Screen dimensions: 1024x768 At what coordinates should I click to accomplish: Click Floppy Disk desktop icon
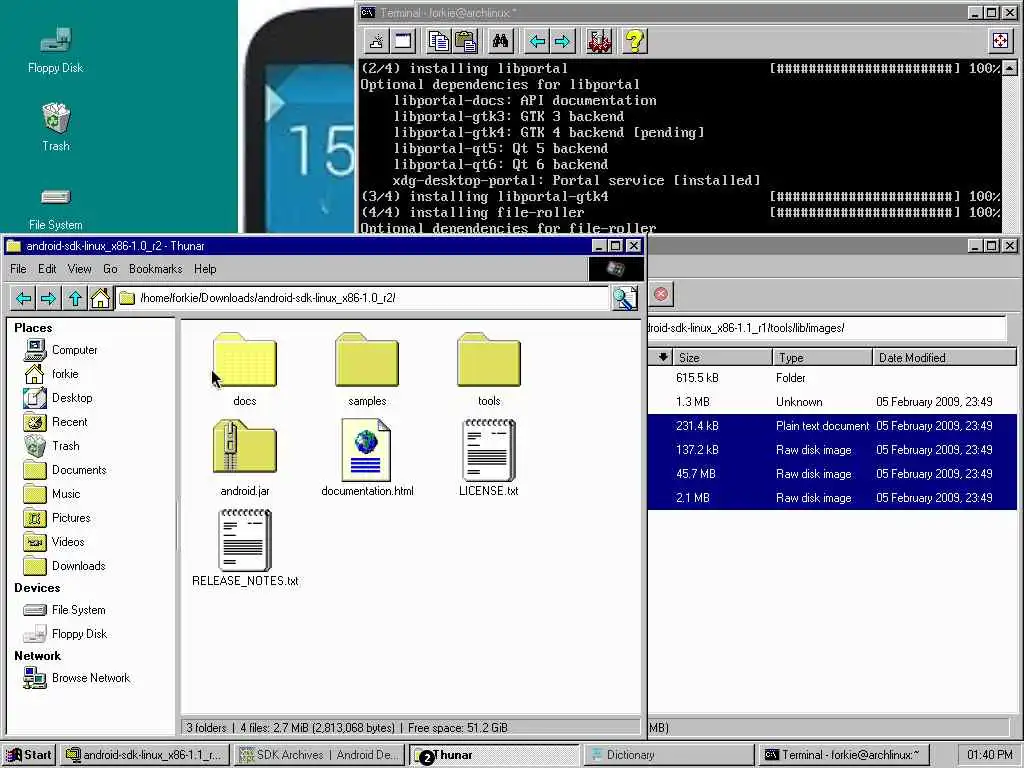56,50
